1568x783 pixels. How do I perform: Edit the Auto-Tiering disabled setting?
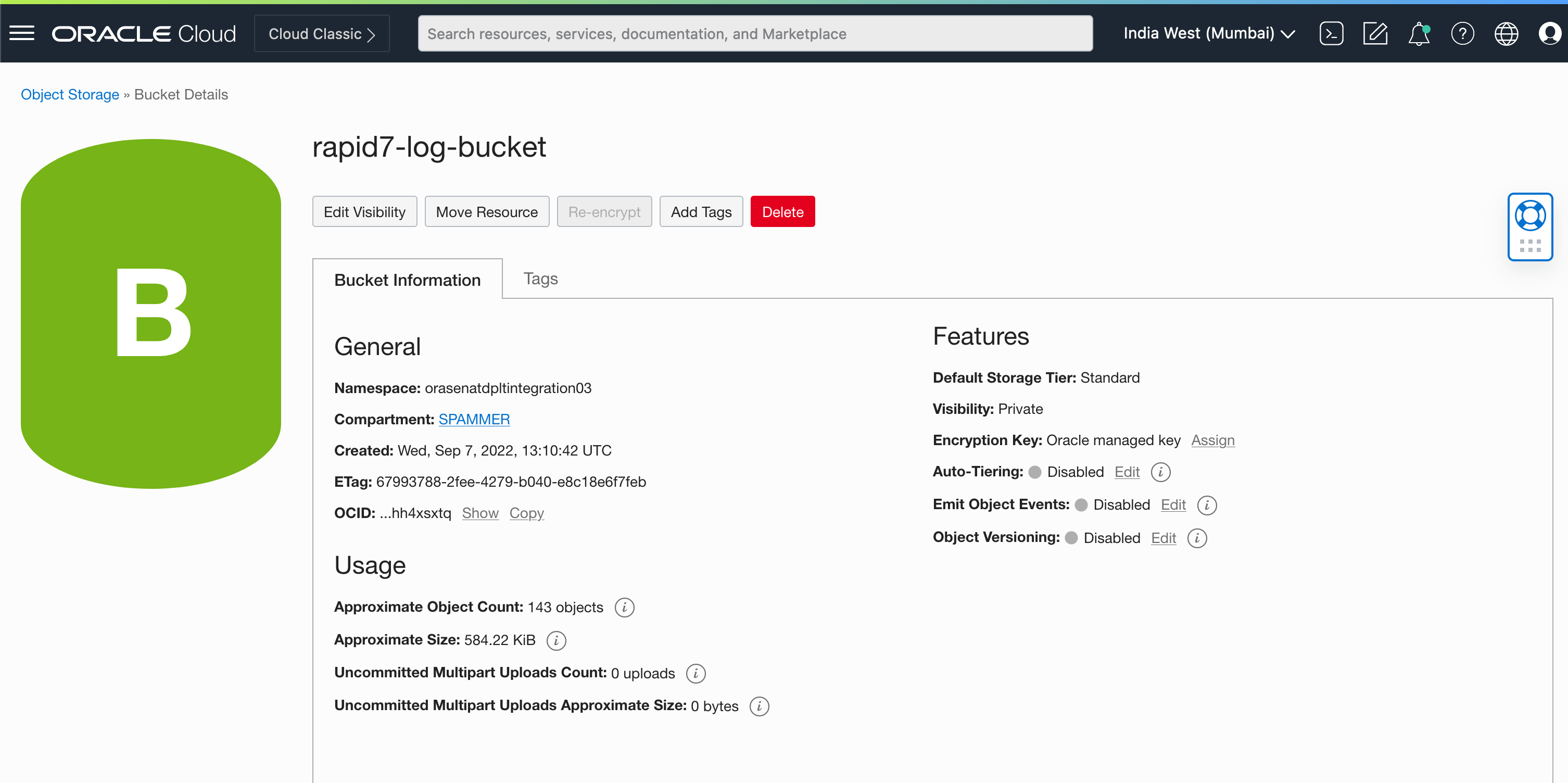coord(1127,472)
